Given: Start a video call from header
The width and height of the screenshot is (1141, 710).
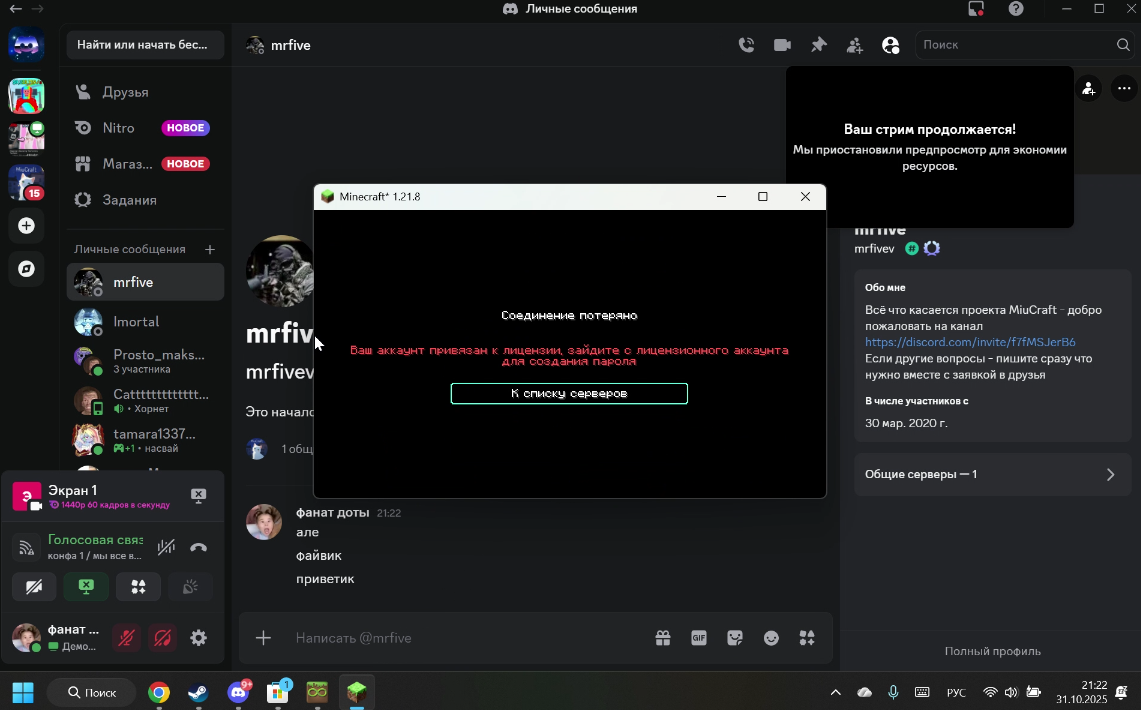Looking at the screenshot, I should (x=782, y=45).
